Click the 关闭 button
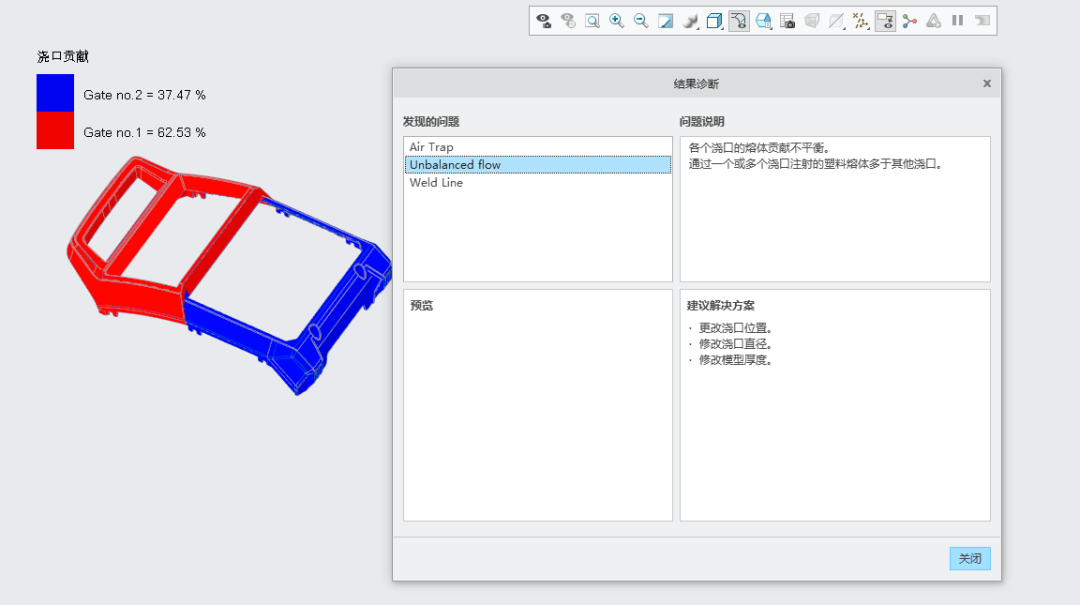The height and width of the screenshot is (605, 1080). coord(970,558)
